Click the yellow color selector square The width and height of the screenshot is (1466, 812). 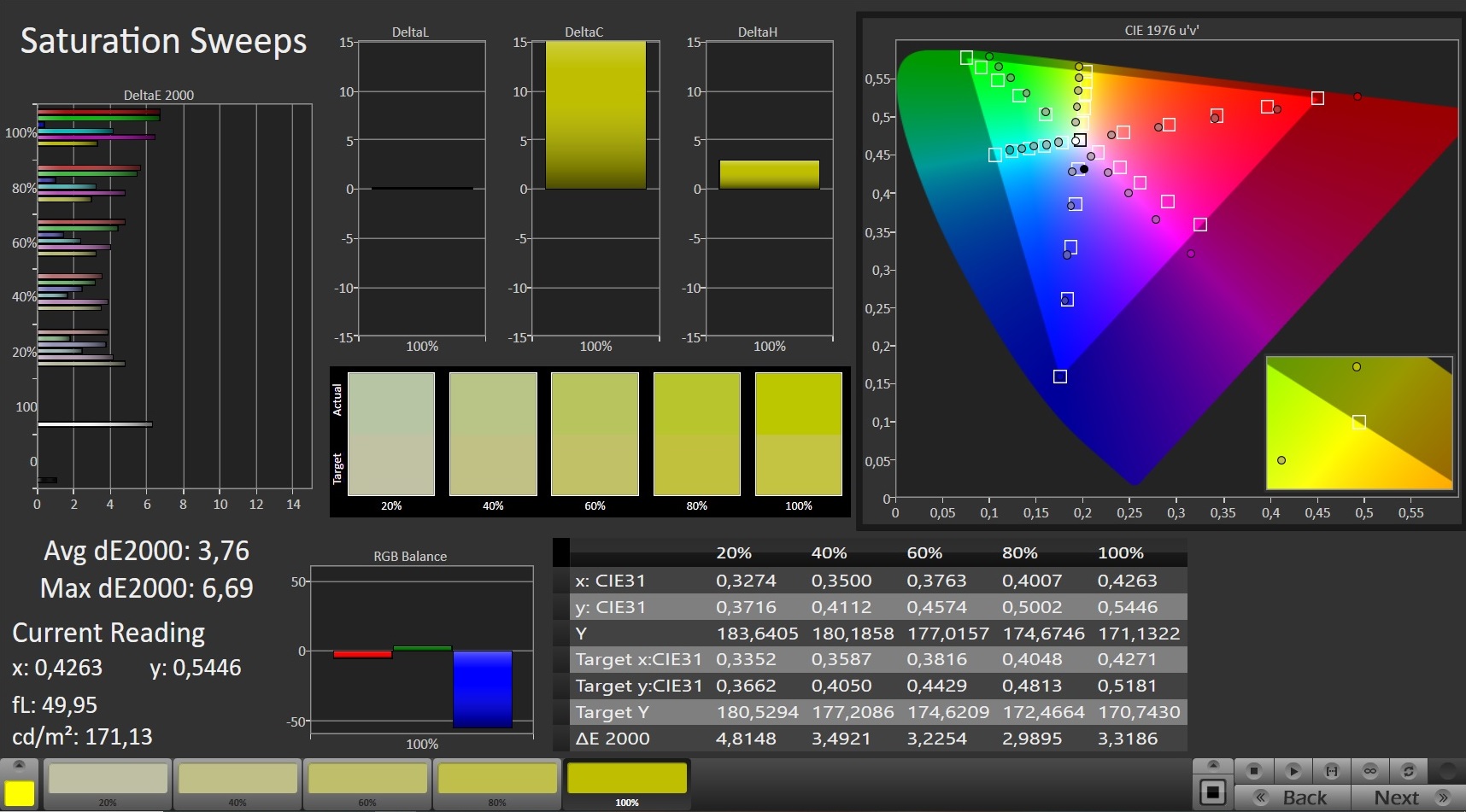tap(20, 793)
